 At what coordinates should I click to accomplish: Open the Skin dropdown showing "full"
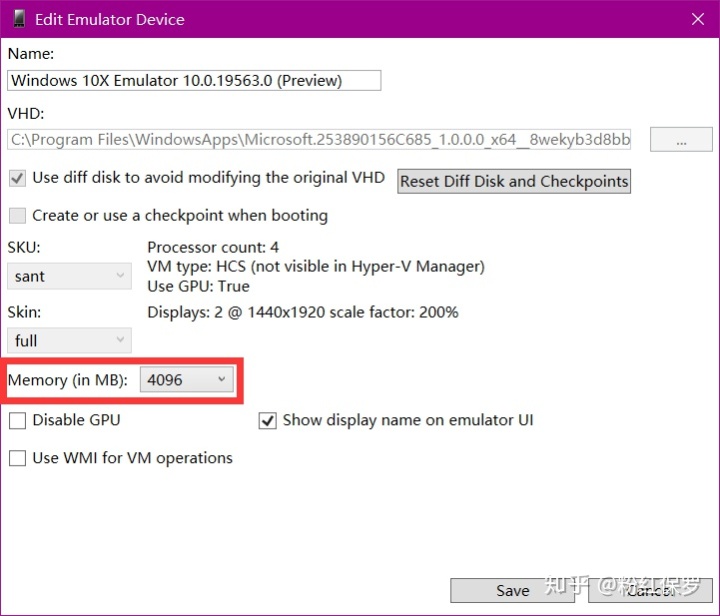[x=69, y=340]
